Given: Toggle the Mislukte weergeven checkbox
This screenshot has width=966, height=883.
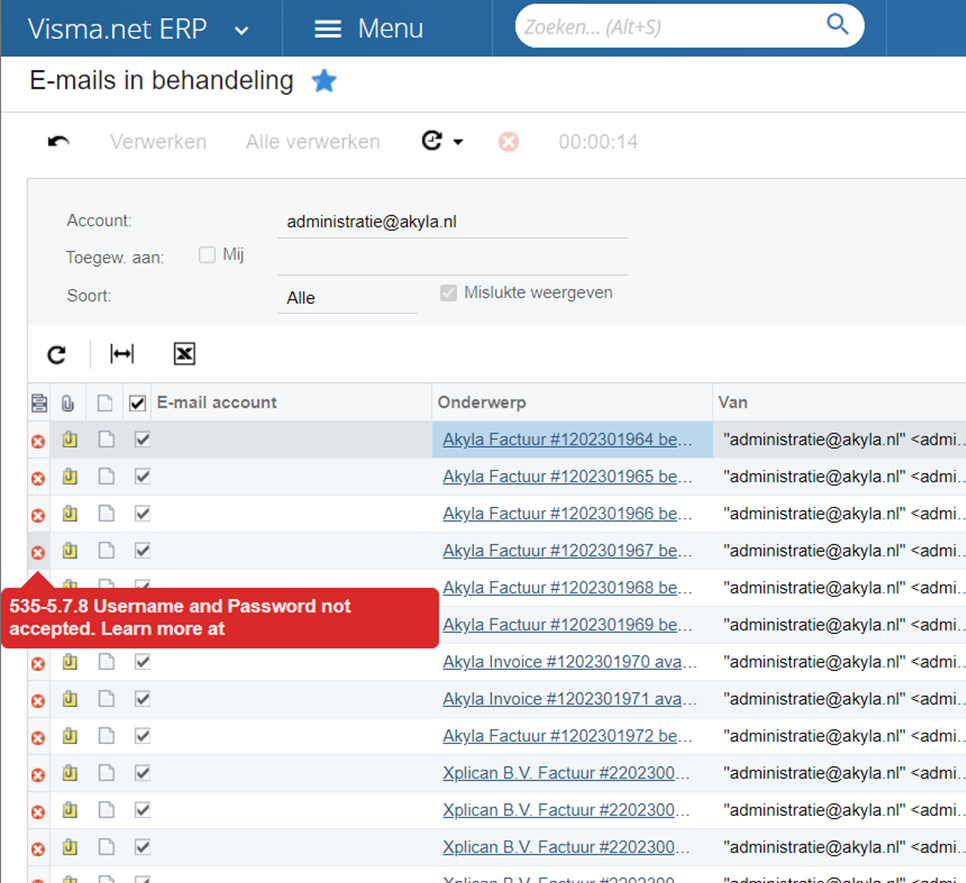Looking at the screenshot, I should (x=448, y=293).
